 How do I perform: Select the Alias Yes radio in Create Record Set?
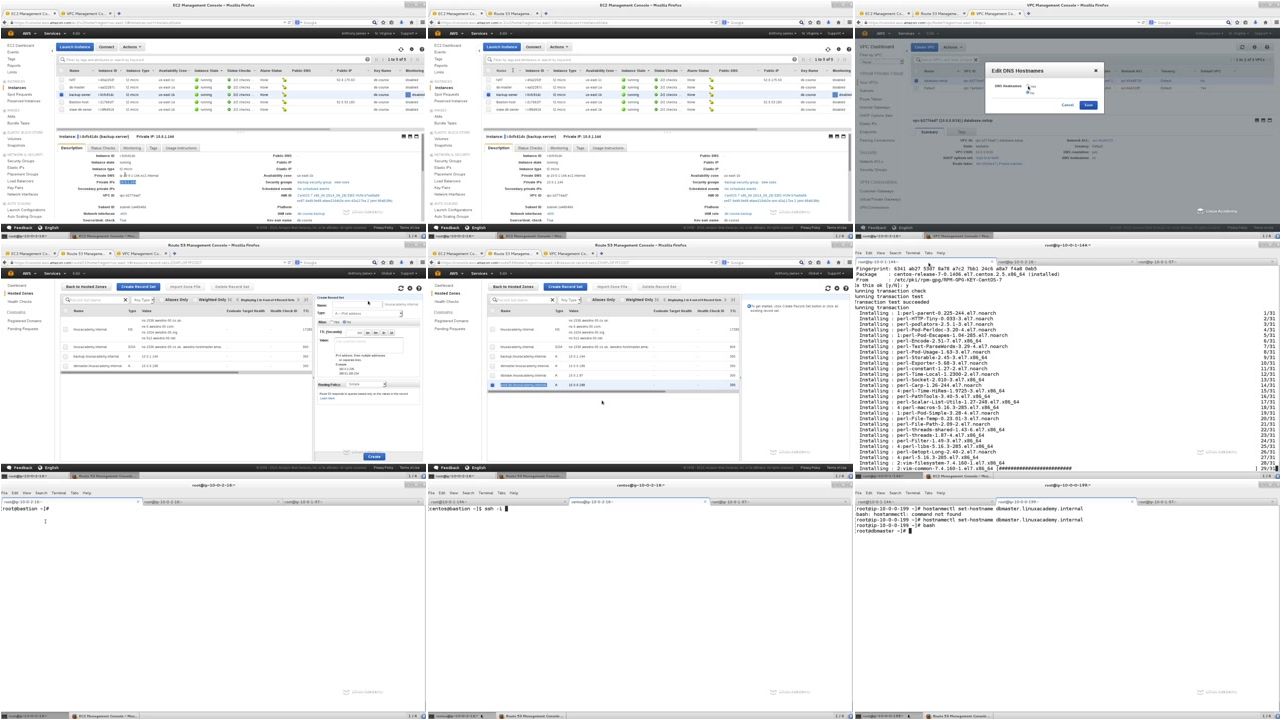coord(332,322)
